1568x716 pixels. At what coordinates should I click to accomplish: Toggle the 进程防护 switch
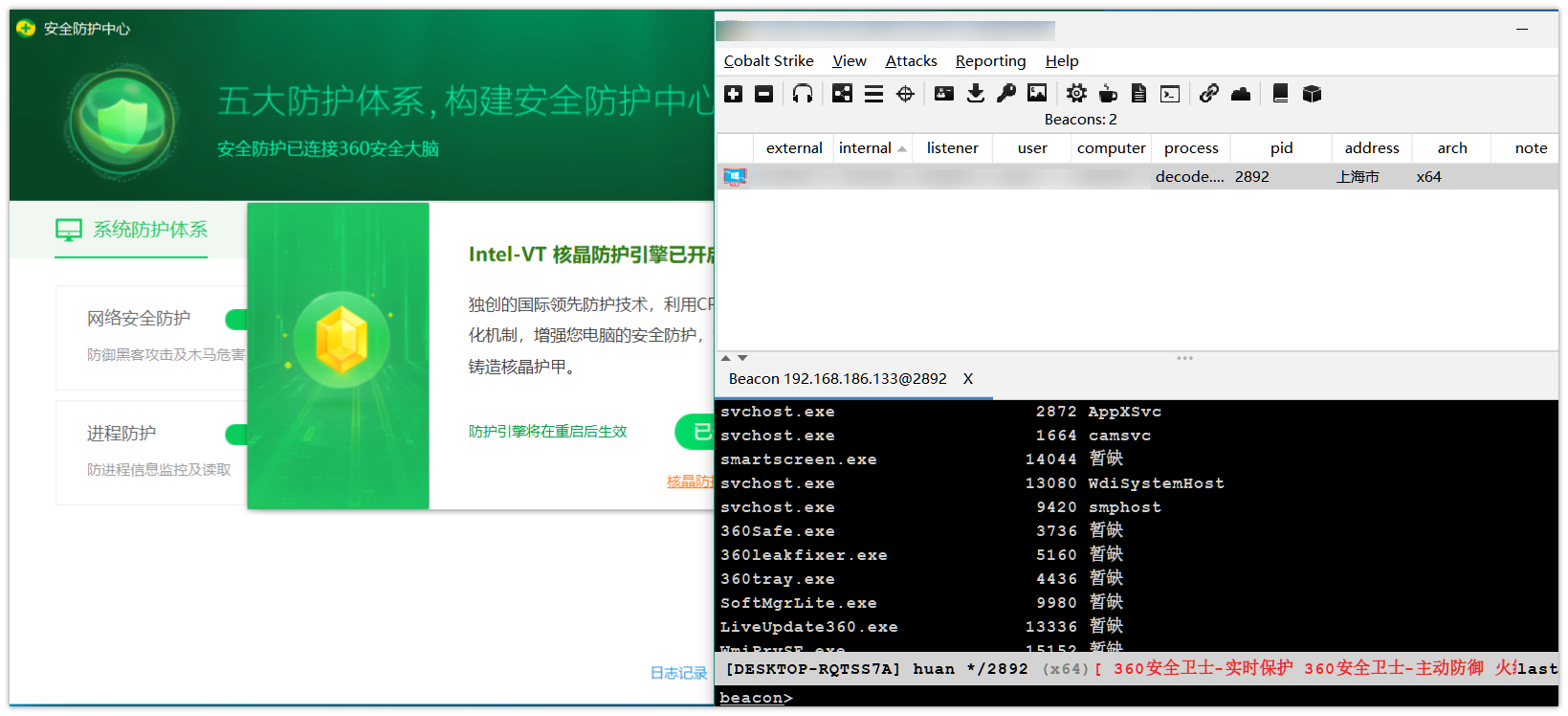coord(235,435)
